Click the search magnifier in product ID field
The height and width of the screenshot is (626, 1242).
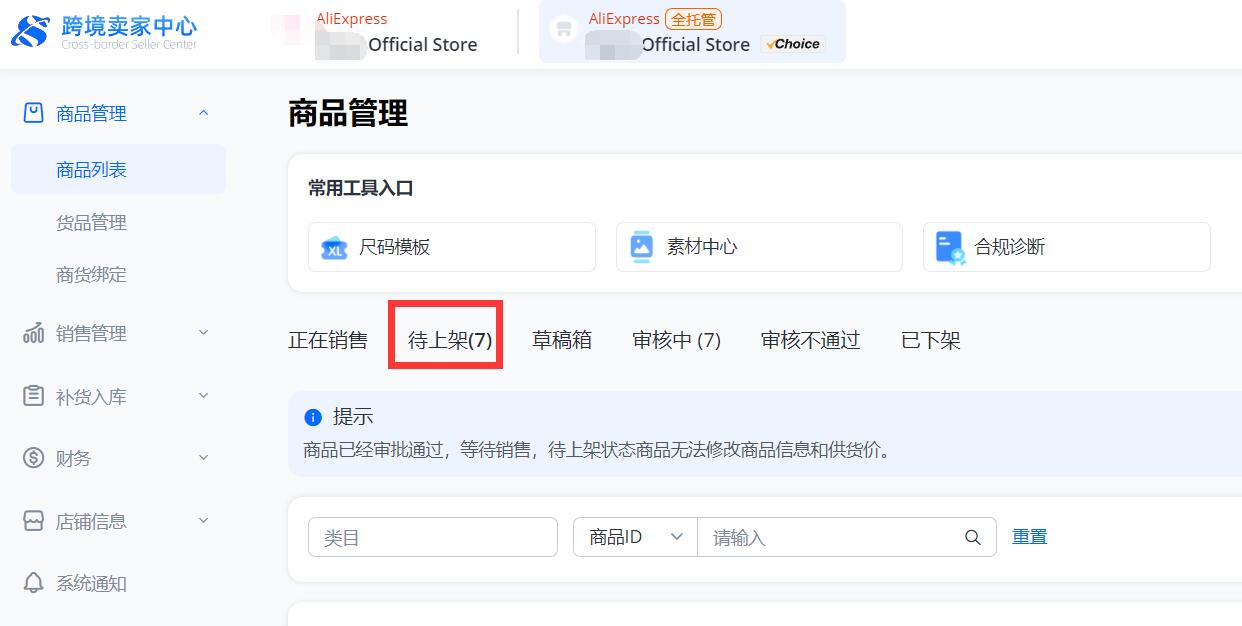[972, 537]
